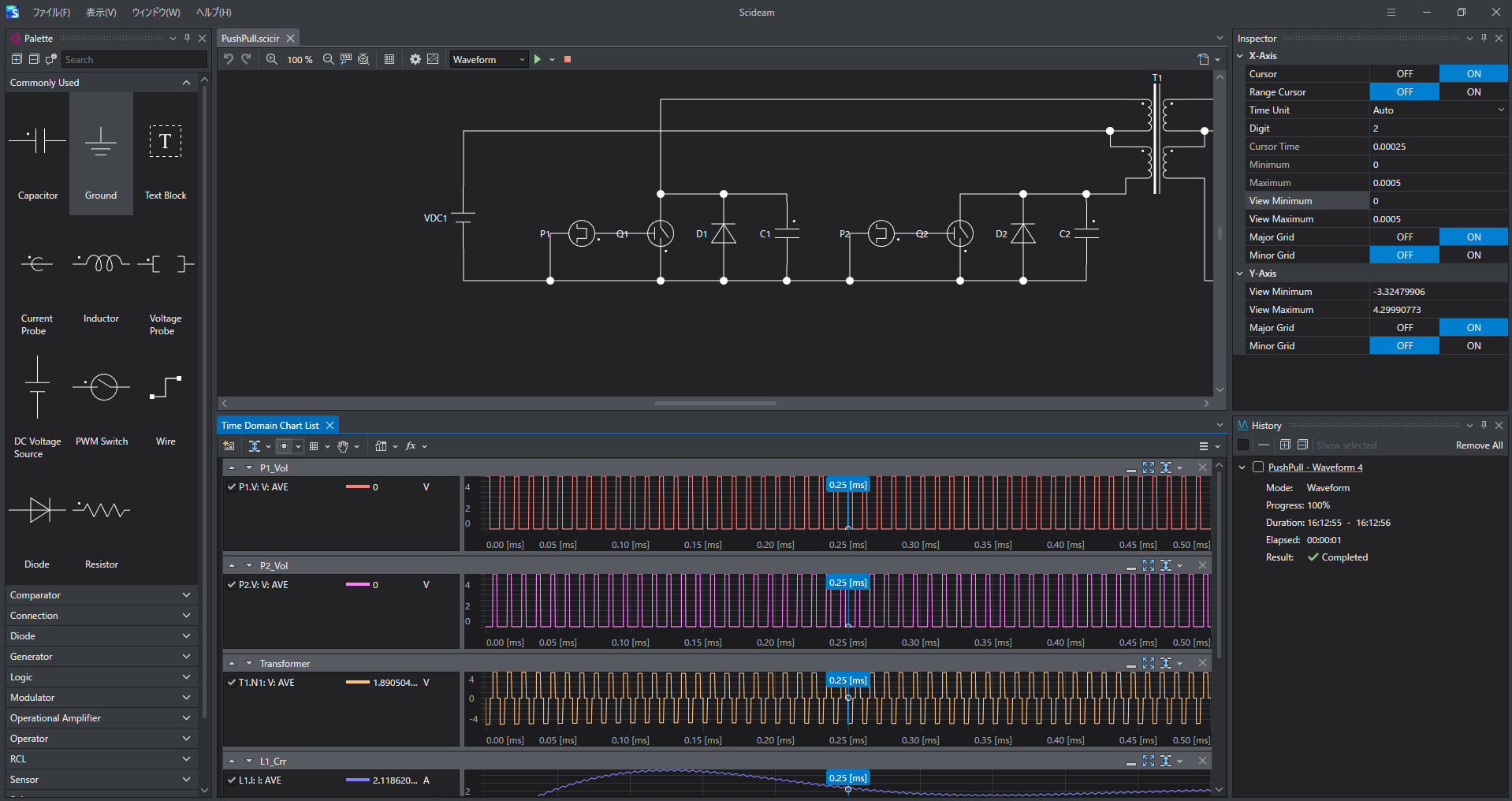The width and height of the screenshot is (1512, 801).
Task: Add new chart icon in chart list toolbar
Action: tap(229, 446)
